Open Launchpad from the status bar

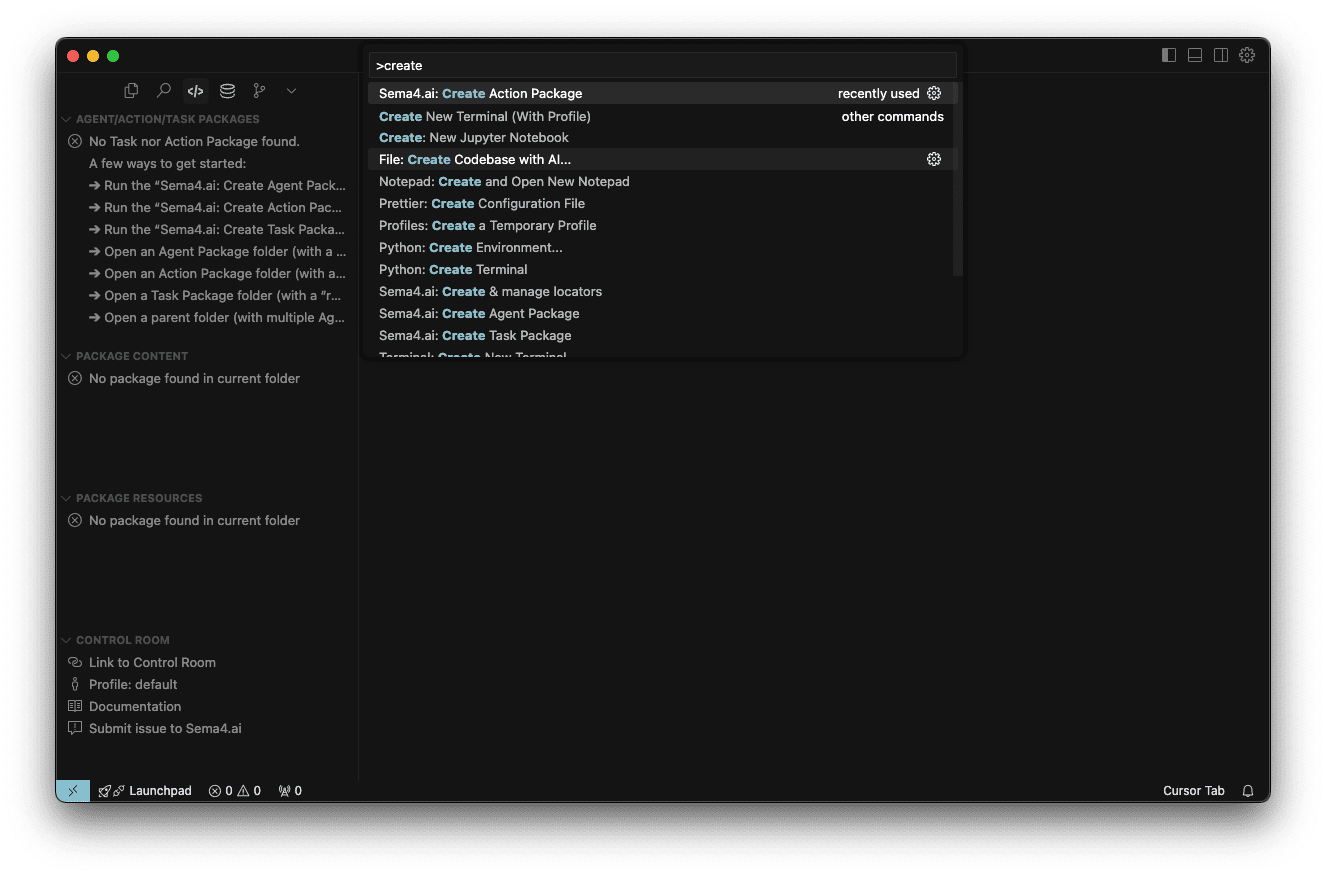tap(145, 790)
